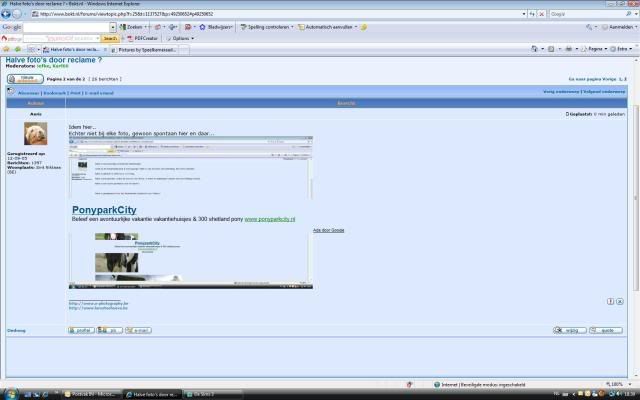
Task: Click the www.ponyparkcity.nl green link
Action: (x=270, y=219)
